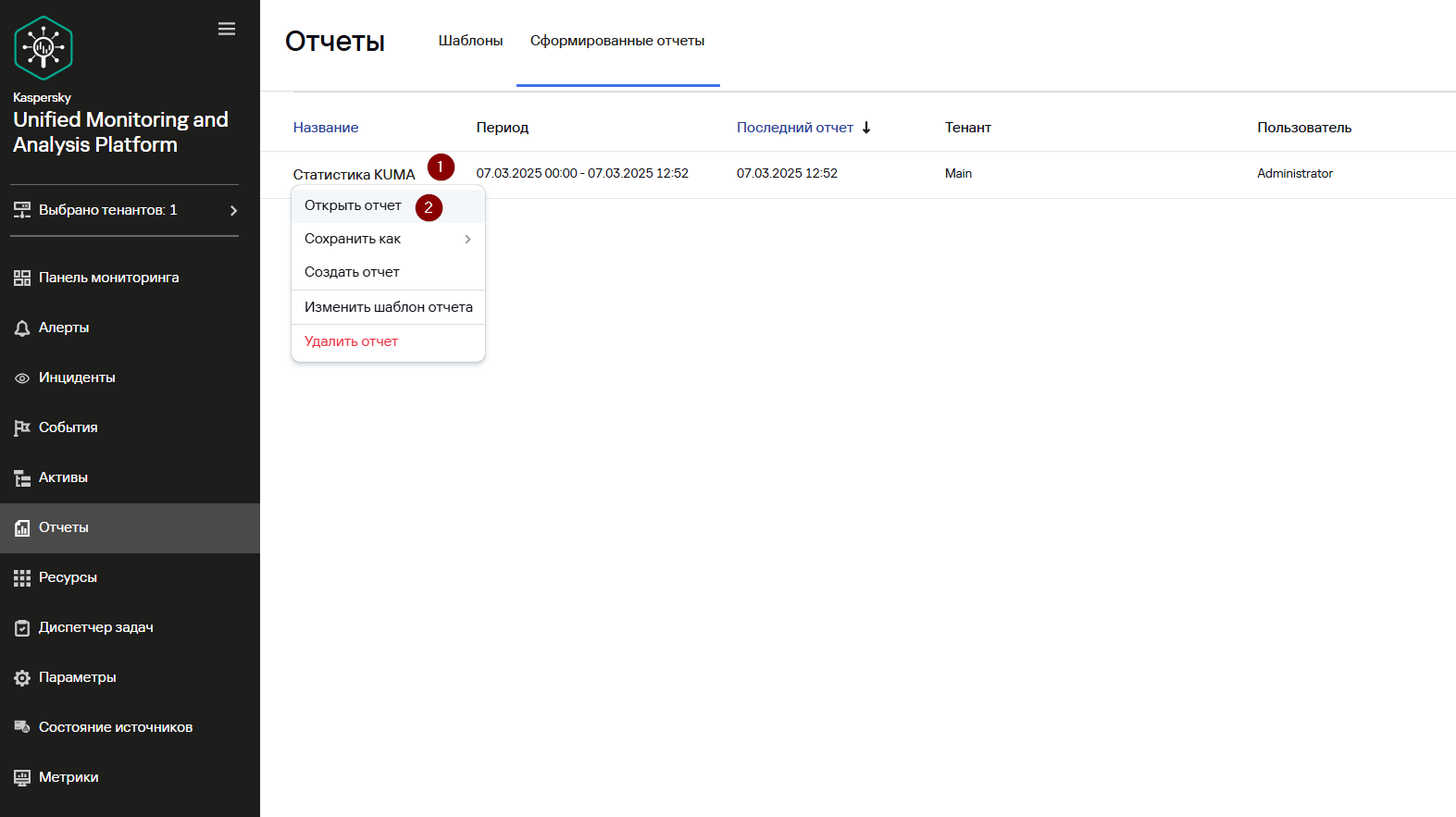Choose Сохранить как in the context menu
The image size is (1456, 817).
(x=388, y=239)
